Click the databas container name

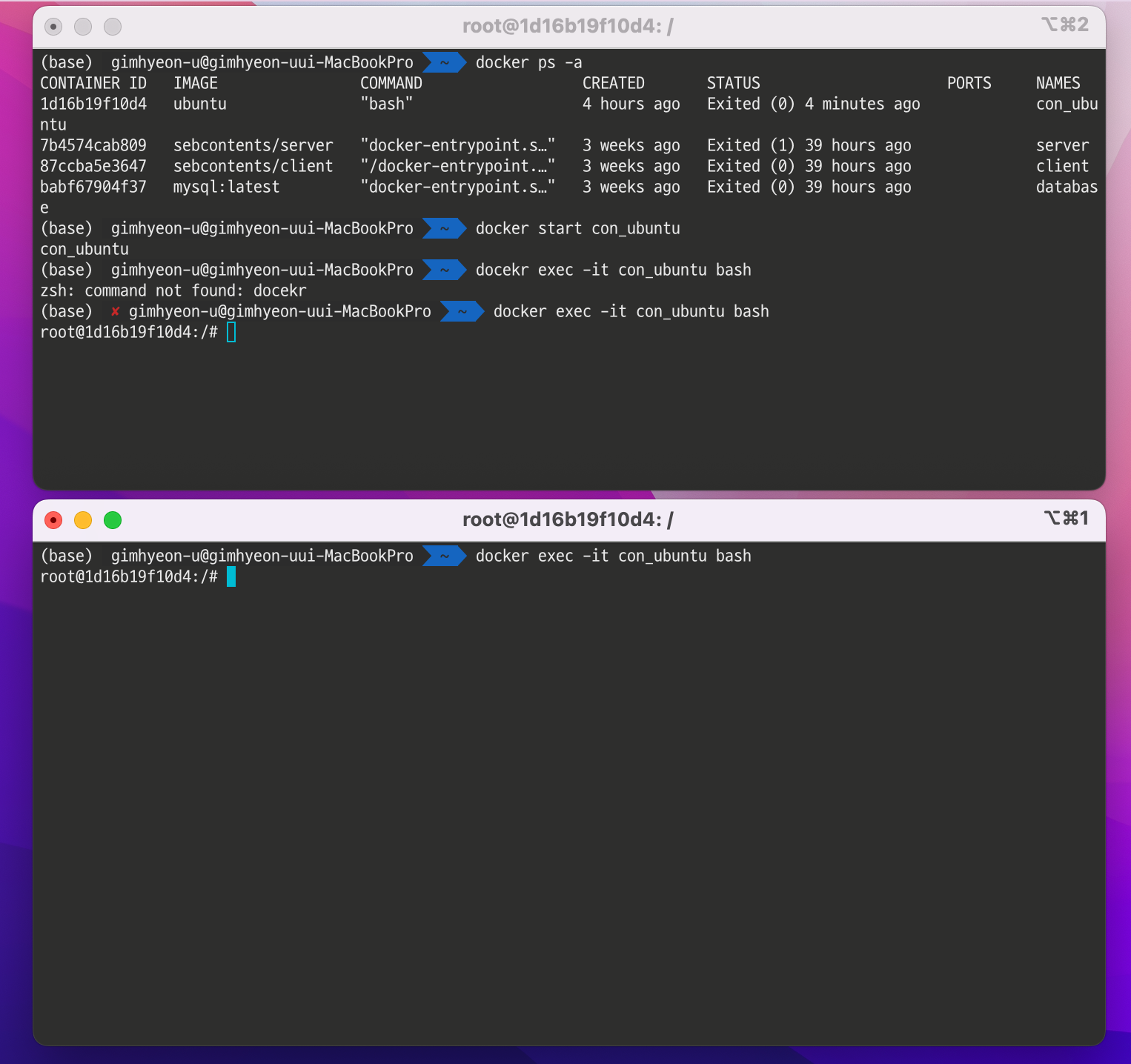coord(1067,187)
